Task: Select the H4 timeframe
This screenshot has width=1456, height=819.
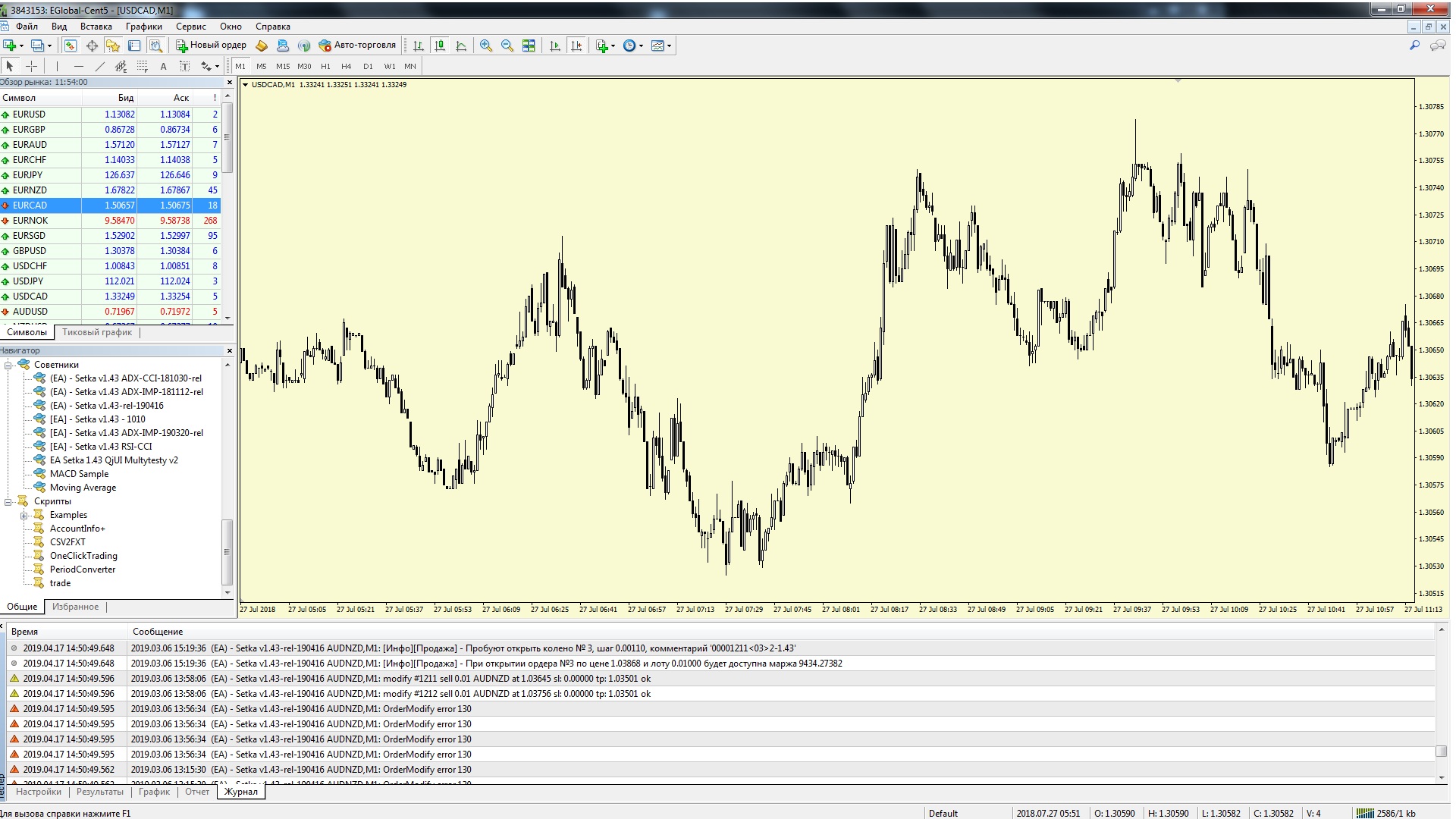Action: click(347, 66)
